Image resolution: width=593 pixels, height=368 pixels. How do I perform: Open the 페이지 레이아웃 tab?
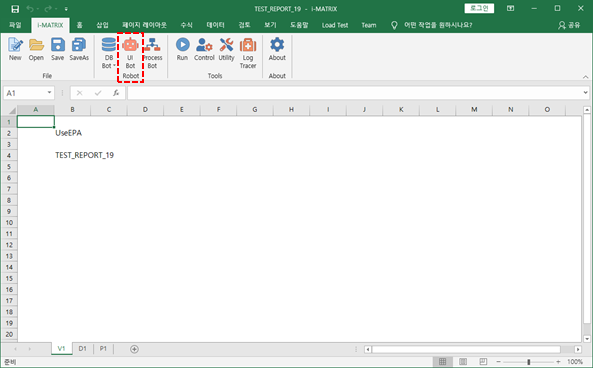144,25
